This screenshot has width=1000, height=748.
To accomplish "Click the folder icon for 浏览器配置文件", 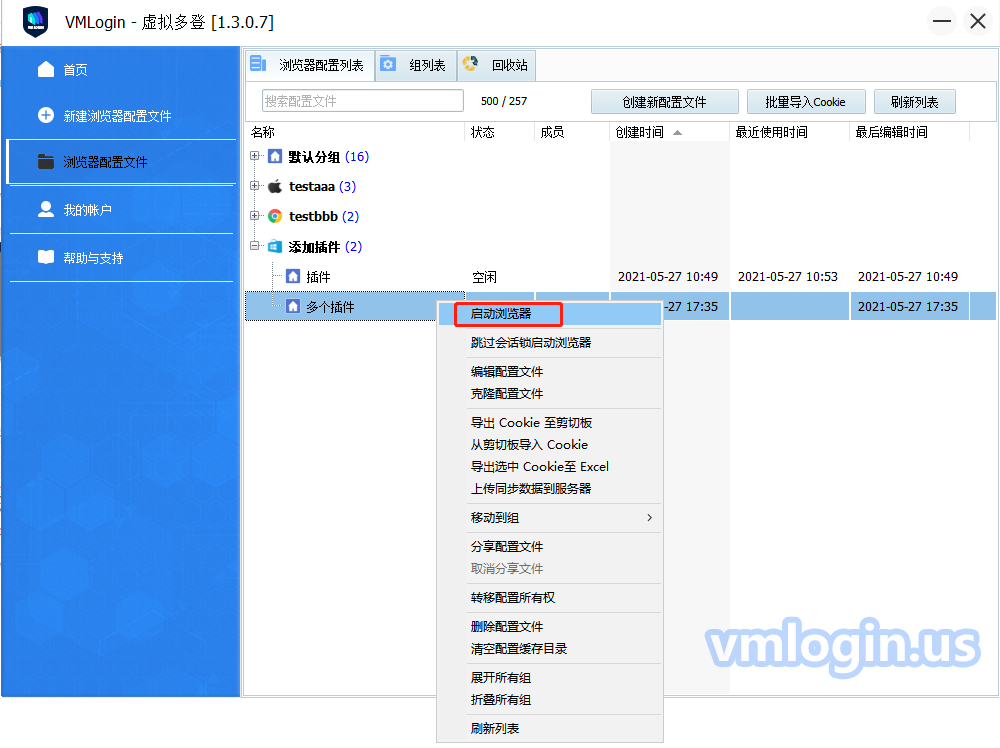I will click(x=46, y=161).
